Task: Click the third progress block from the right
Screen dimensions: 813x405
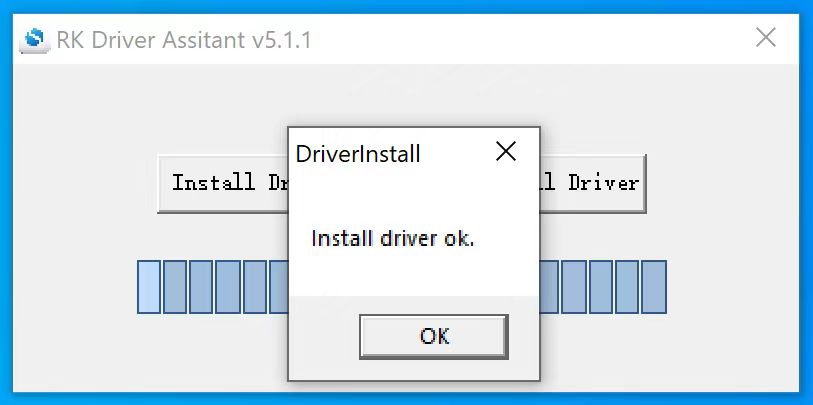Action: click(x=601, y=287)
